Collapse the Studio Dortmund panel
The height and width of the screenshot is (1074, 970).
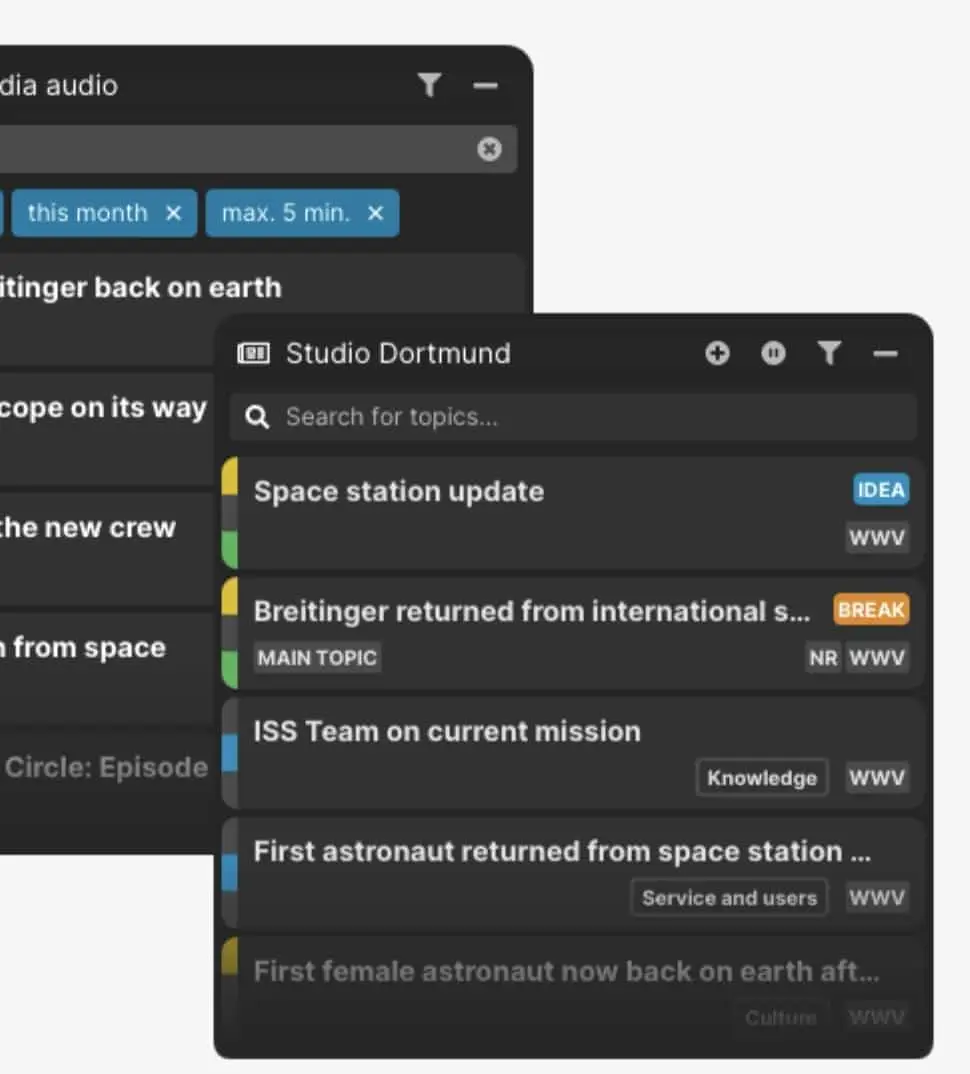point(885,353)
